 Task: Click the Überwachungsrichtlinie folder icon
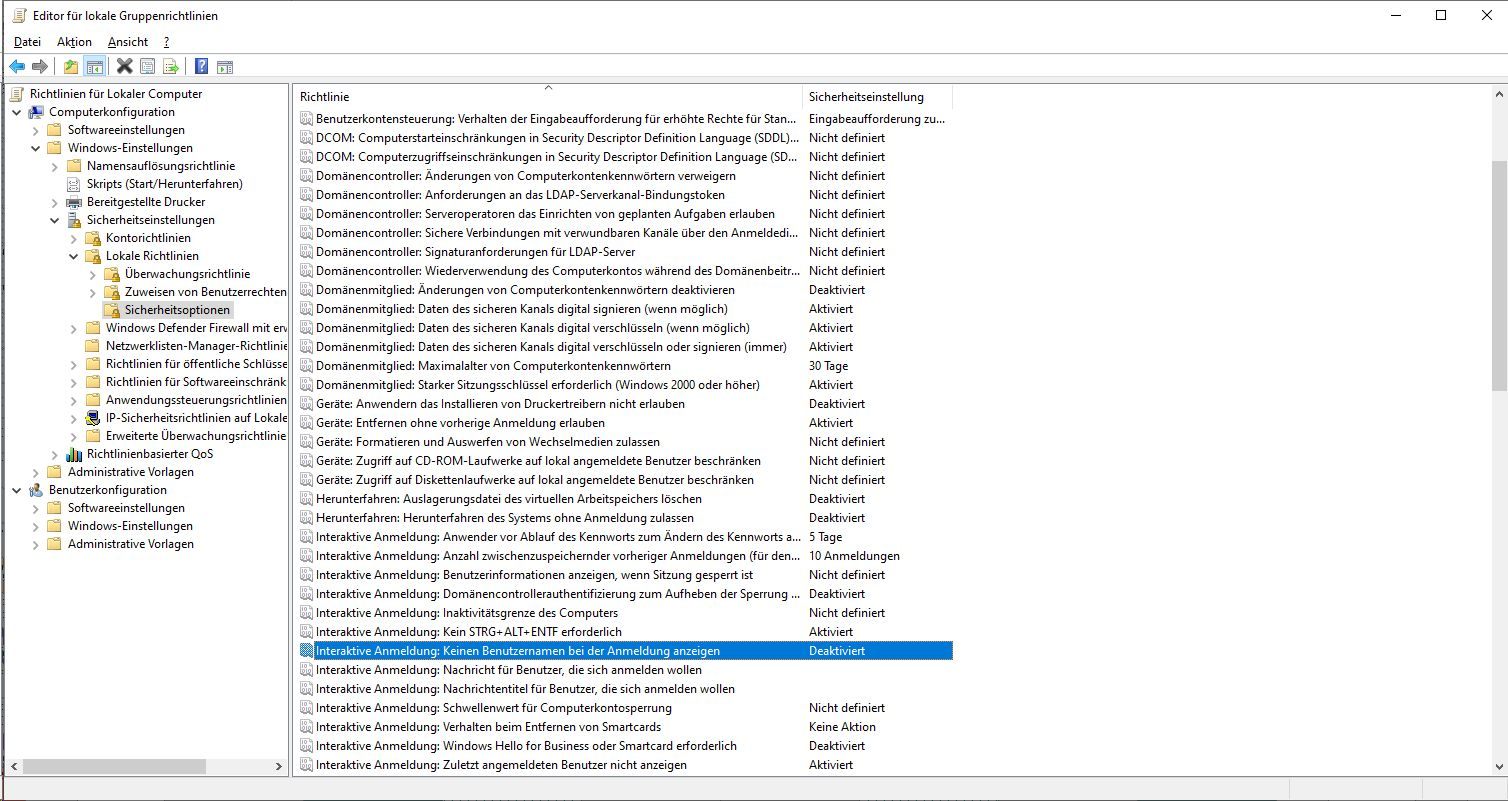(113, 274)
